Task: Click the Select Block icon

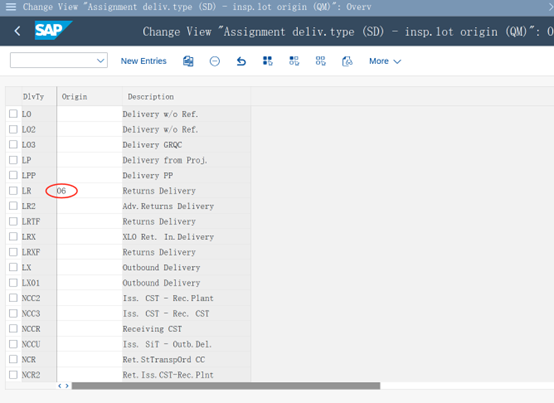Action: point(294,61)
